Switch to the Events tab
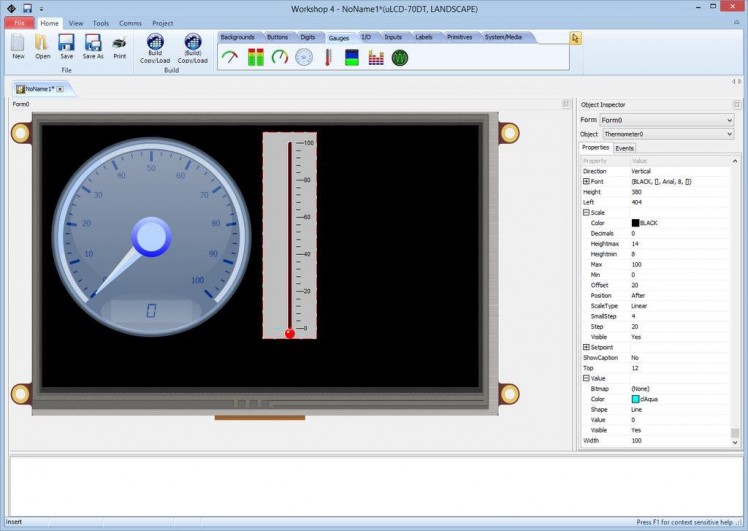 [x=624, y=148]
